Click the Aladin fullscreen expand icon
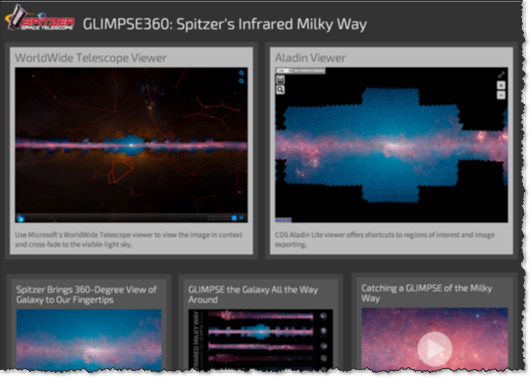530x377 pixels. 501,74
